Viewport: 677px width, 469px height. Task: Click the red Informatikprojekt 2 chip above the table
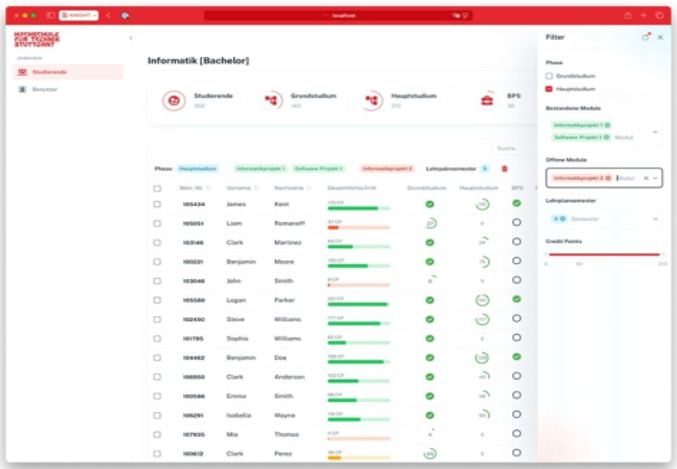click(x=387, y=169)
